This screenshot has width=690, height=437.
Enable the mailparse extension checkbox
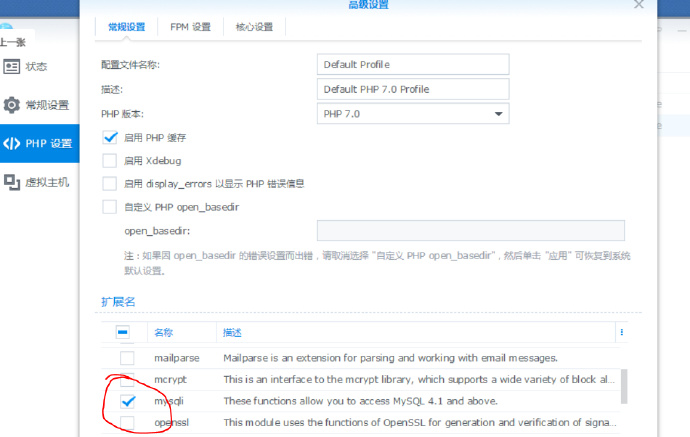coord(127,358)
